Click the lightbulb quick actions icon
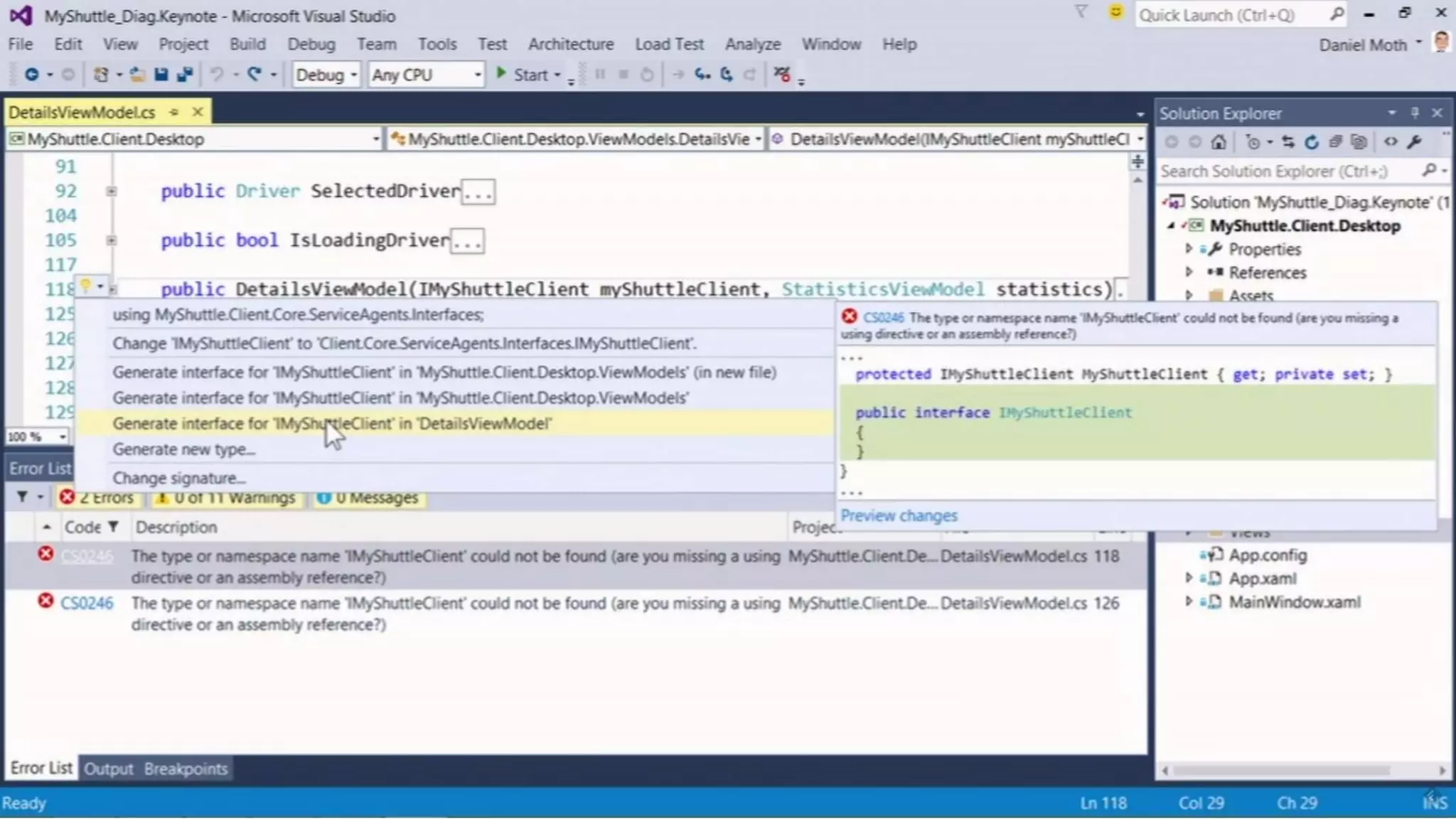 click(85, 287)
